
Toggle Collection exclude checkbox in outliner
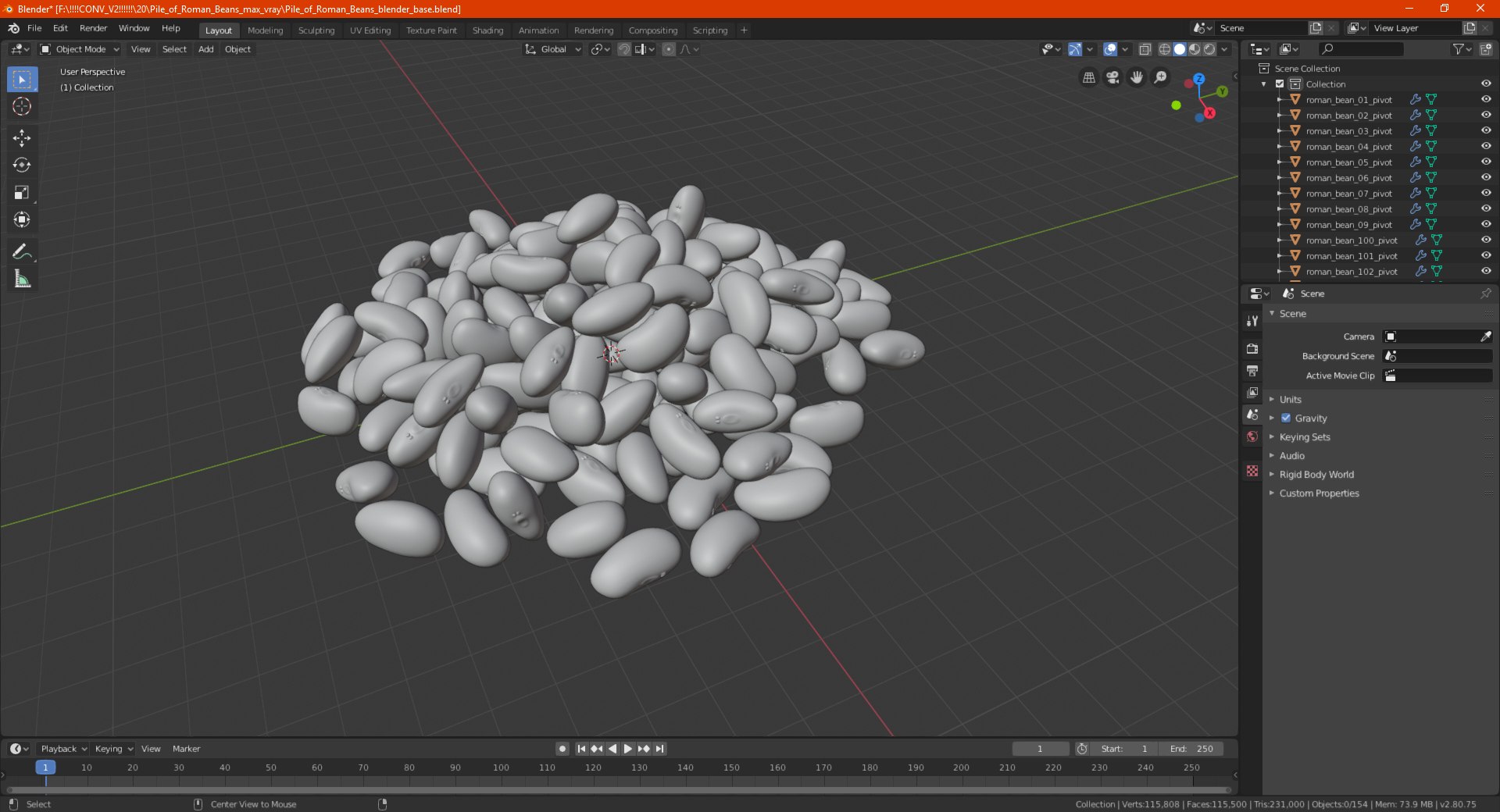point(1280,84)
